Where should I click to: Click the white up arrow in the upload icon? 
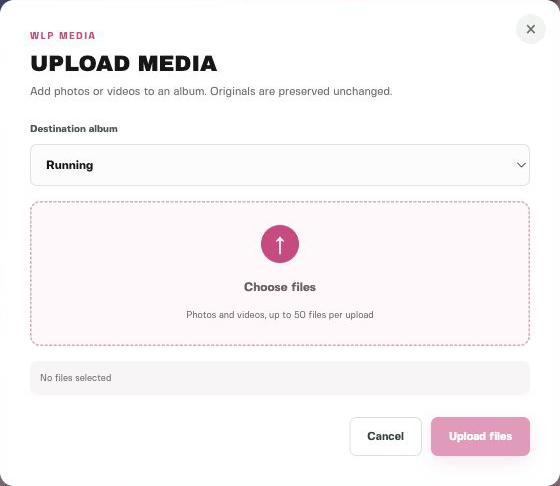pyautogui.click(x=280, y=245)
